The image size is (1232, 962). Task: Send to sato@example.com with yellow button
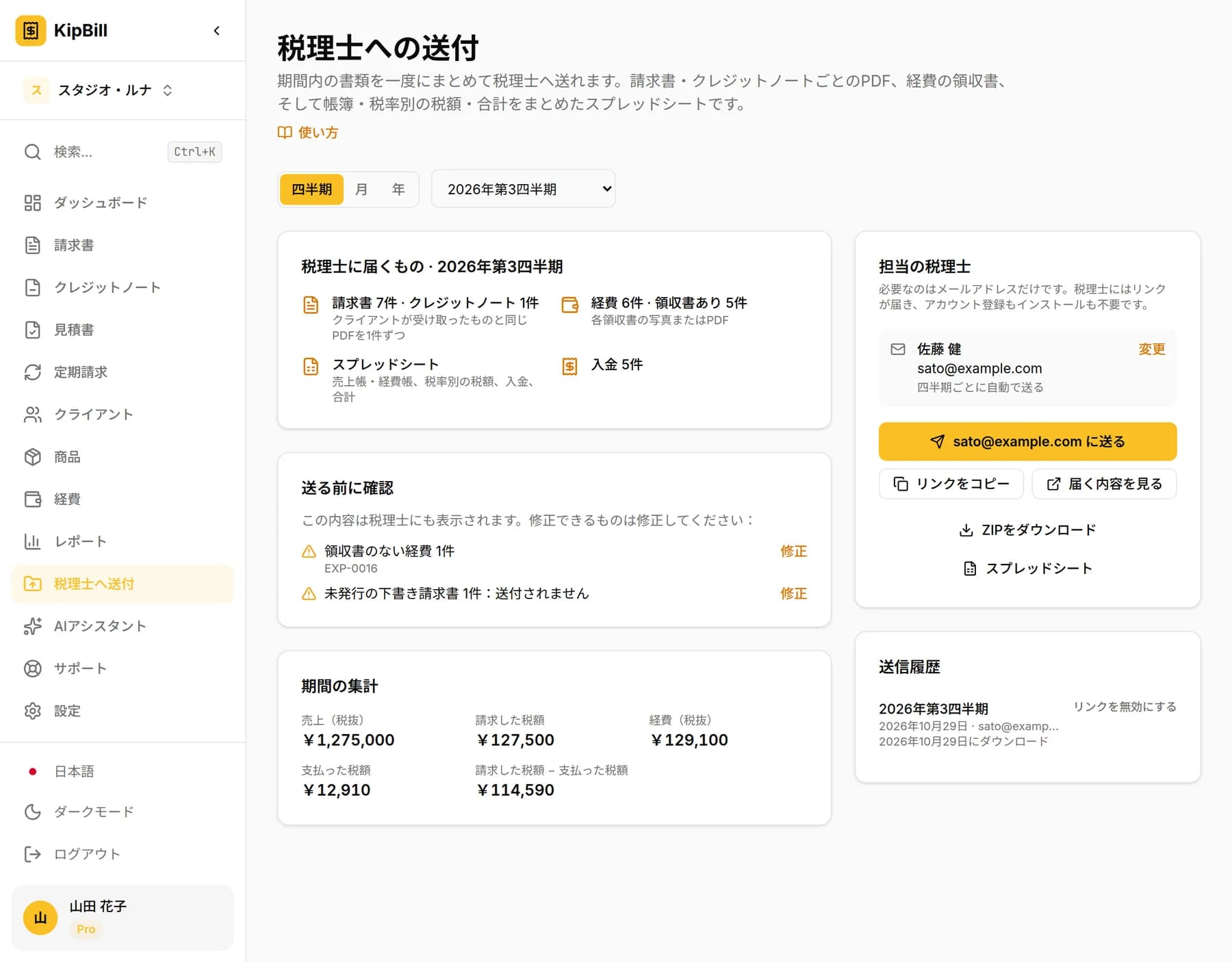click(x=1027, y=442)
